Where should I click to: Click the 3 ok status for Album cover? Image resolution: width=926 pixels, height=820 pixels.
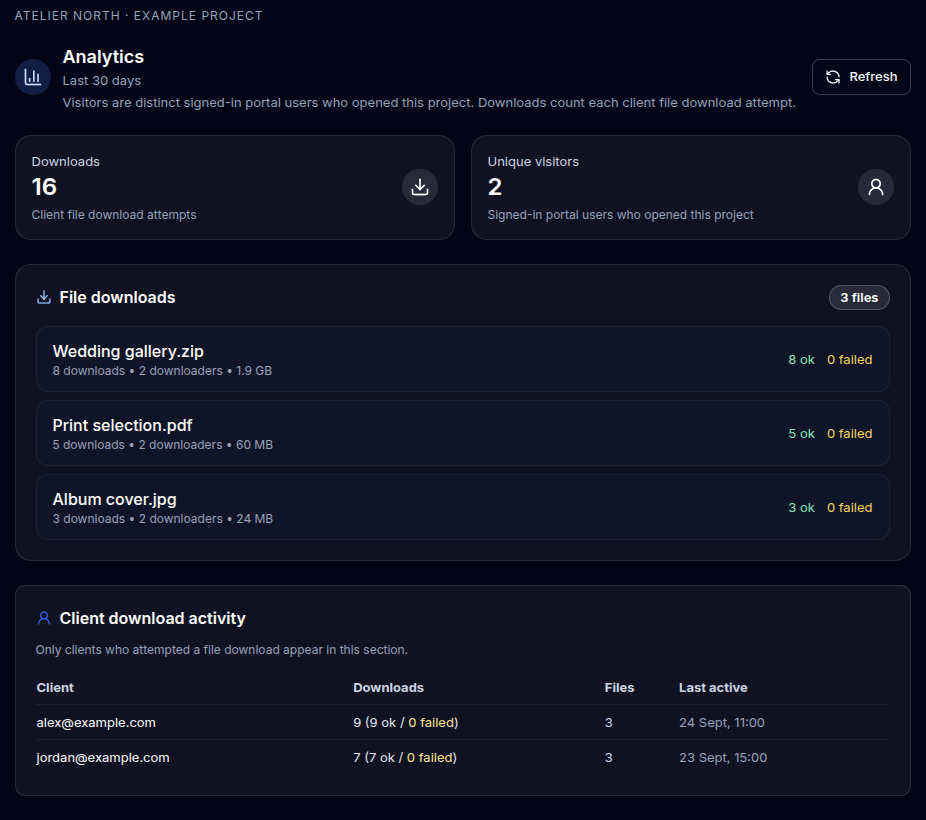point(801,508)
